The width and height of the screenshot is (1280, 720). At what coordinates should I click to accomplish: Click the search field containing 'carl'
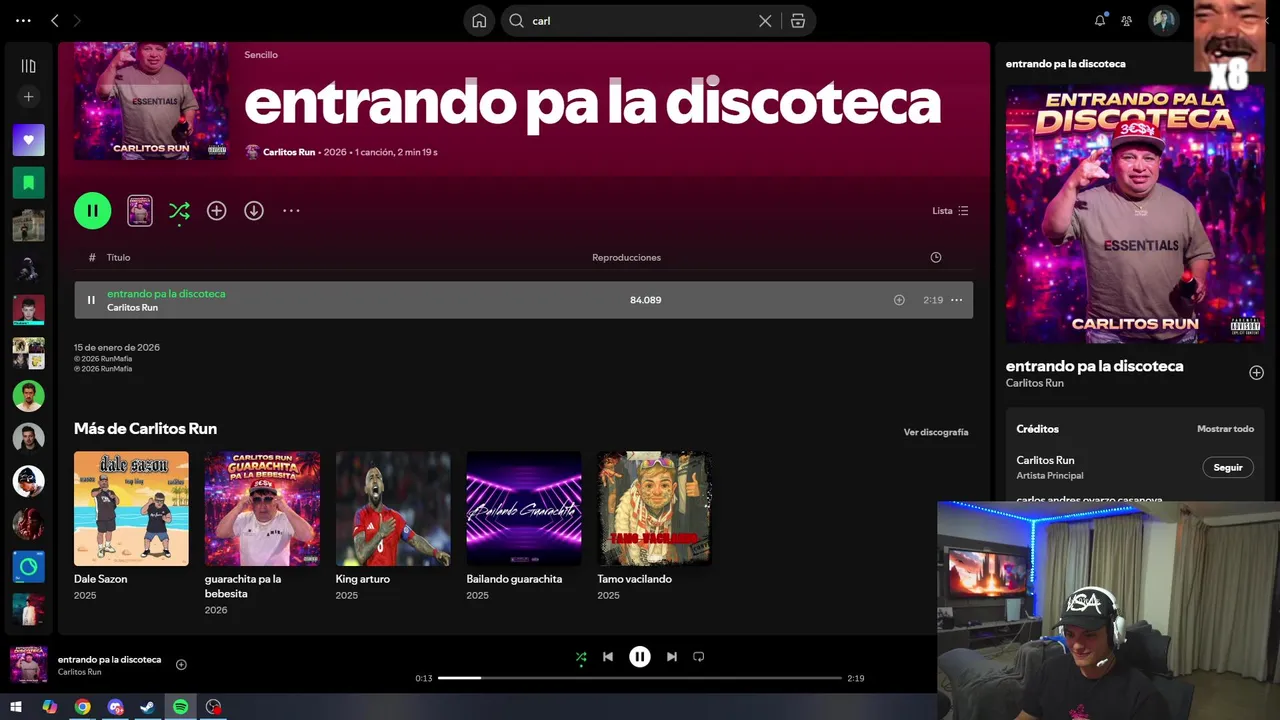click(640, 20)
